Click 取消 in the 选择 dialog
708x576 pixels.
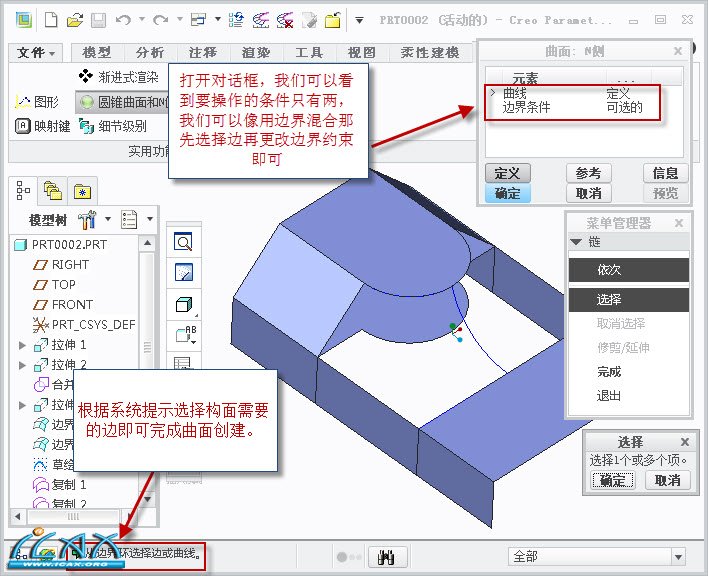click(667, 480)
